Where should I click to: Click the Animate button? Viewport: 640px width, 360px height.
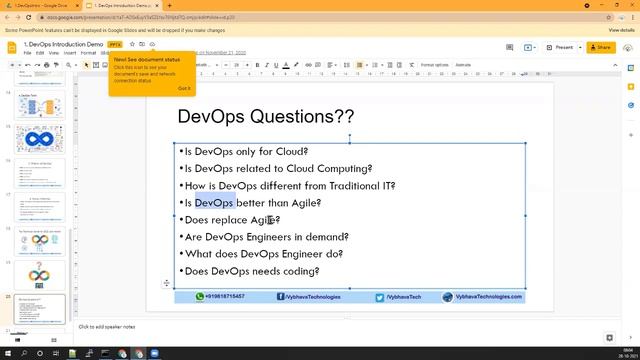(x=463, y=65)
